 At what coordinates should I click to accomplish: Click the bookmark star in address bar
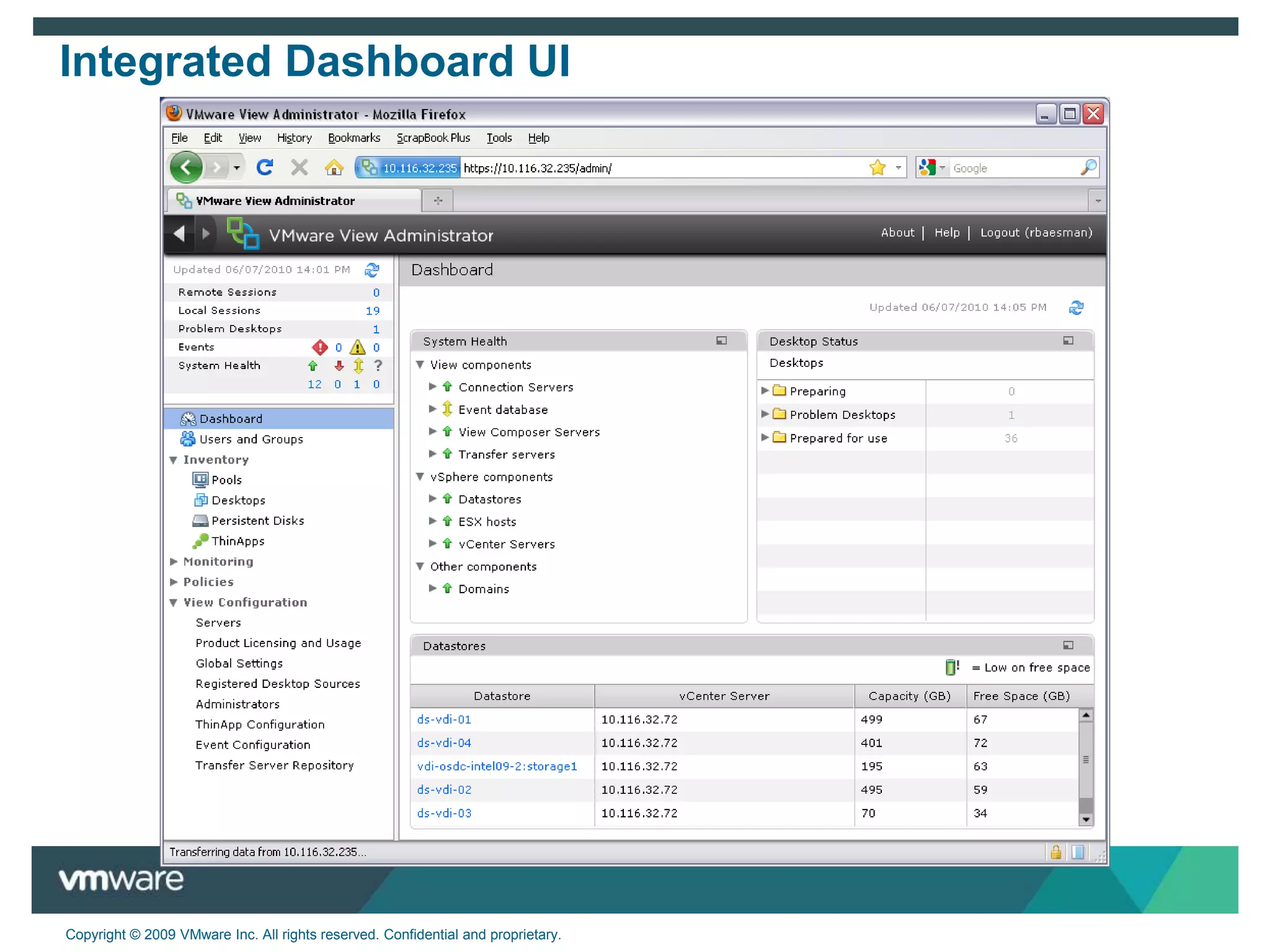pyautogui.click(x=877, y=167)
